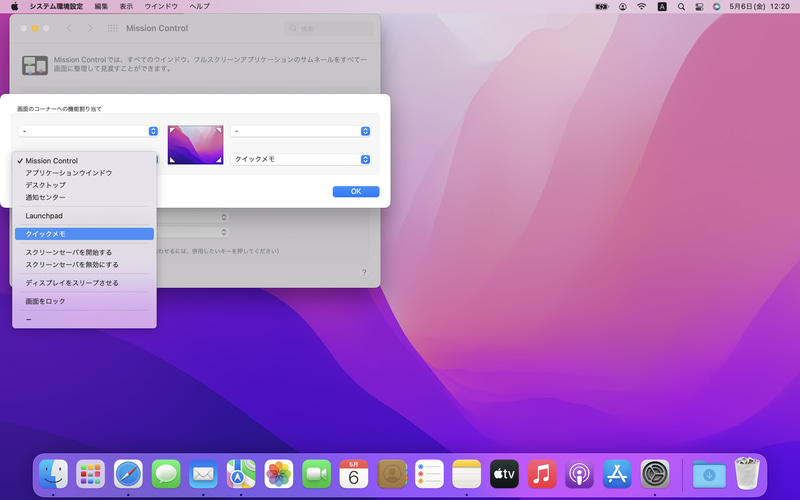Choose ディスプレイをスリープさせる option
The height and width of the screenshot is (500, 800).
(84, 283)
